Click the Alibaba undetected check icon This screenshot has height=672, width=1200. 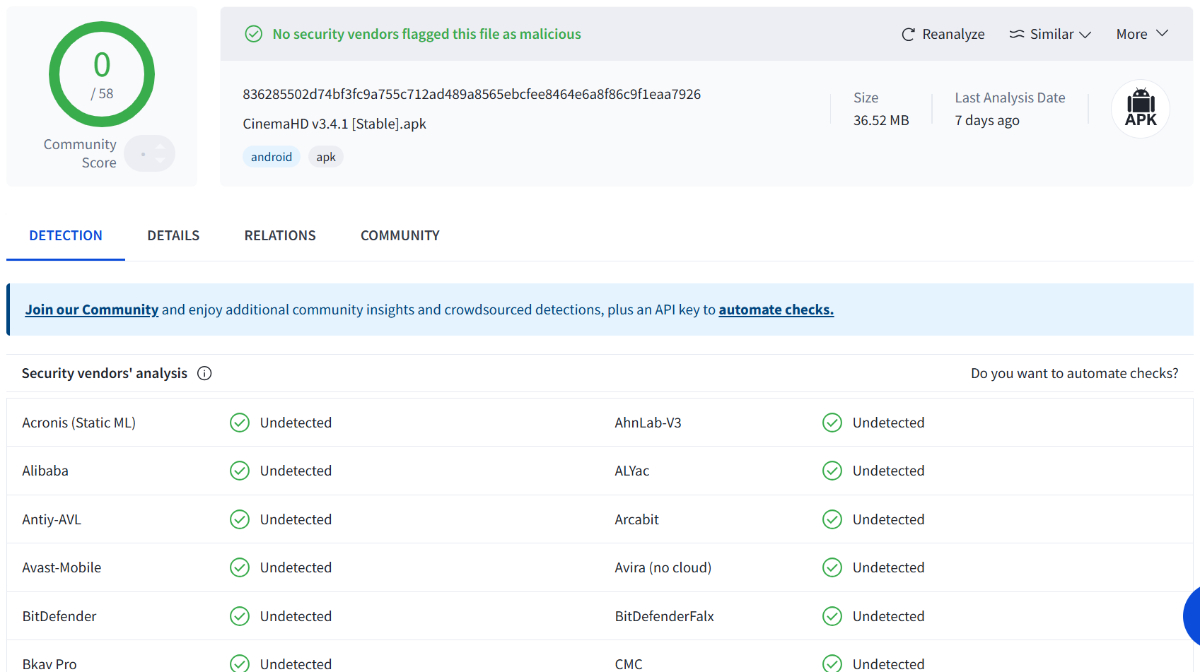pos(240,471)
